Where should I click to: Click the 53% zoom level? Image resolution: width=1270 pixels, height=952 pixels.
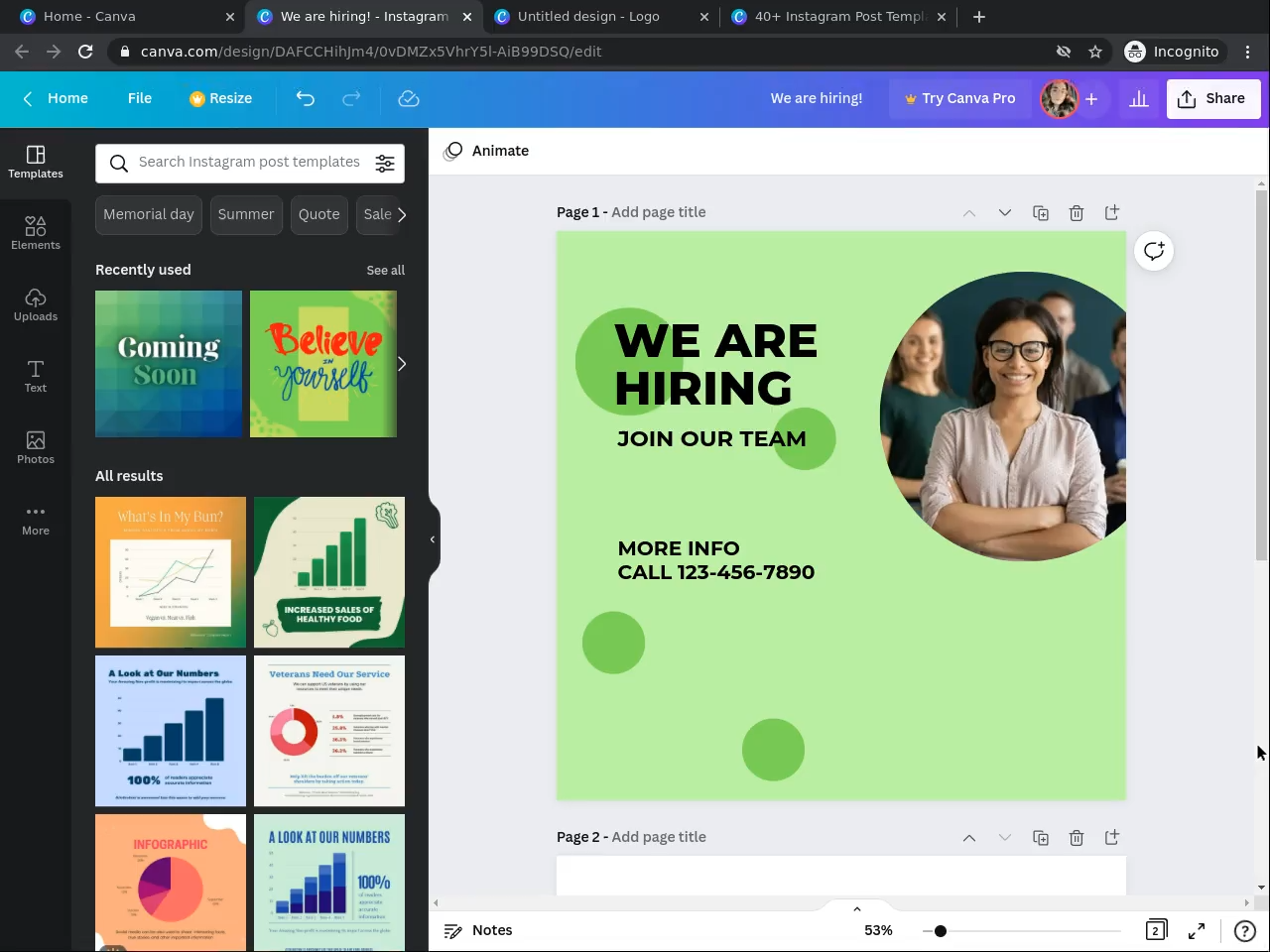tap(878, 930)
